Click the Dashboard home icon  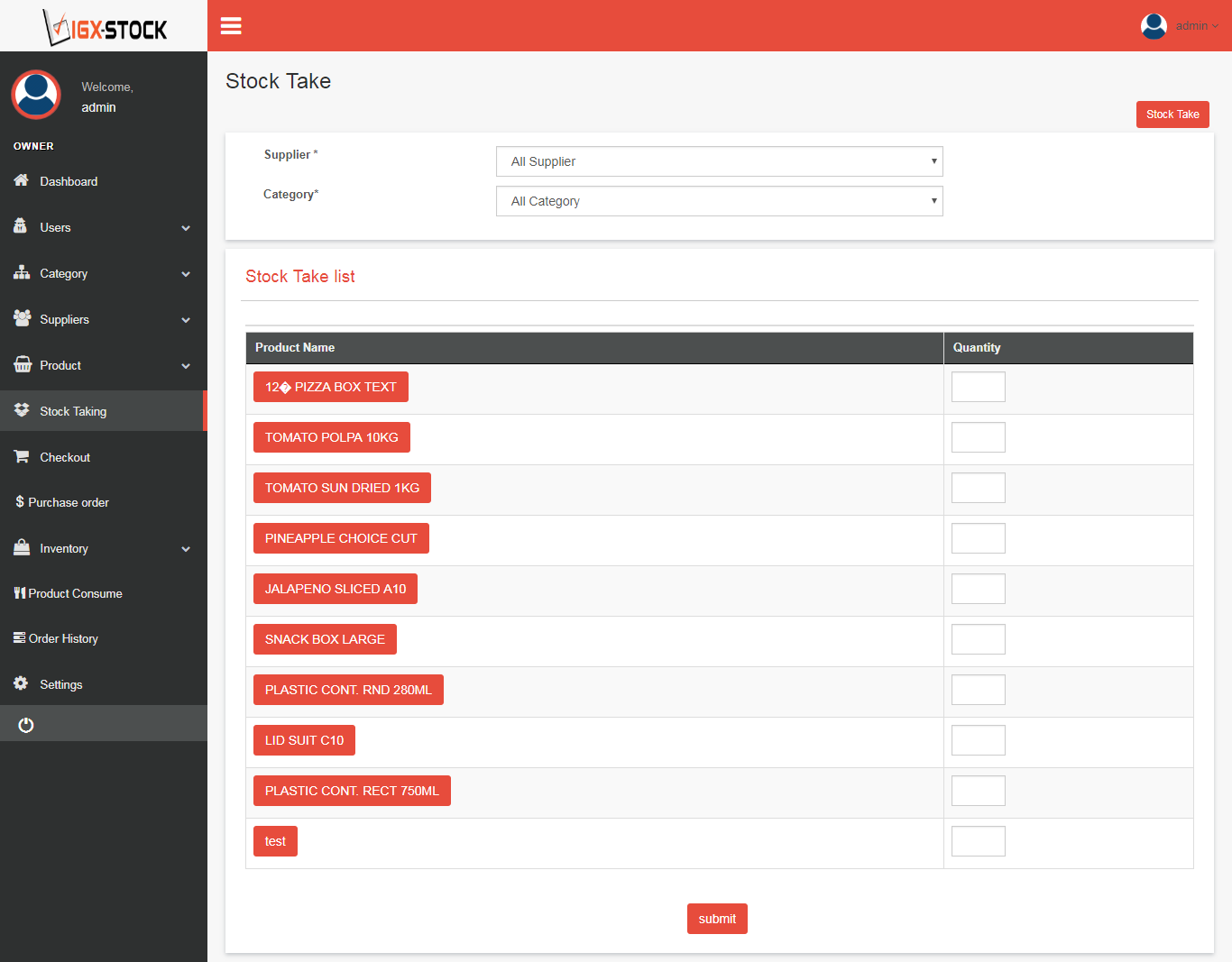22,180
